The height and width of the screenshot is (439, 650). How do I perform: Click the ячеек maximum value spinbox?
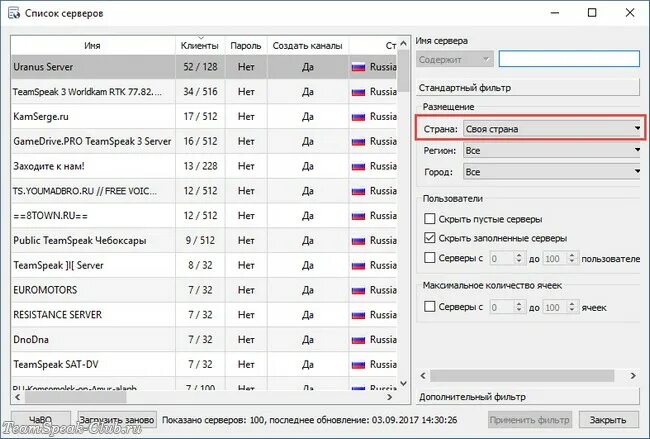point(560,307)
